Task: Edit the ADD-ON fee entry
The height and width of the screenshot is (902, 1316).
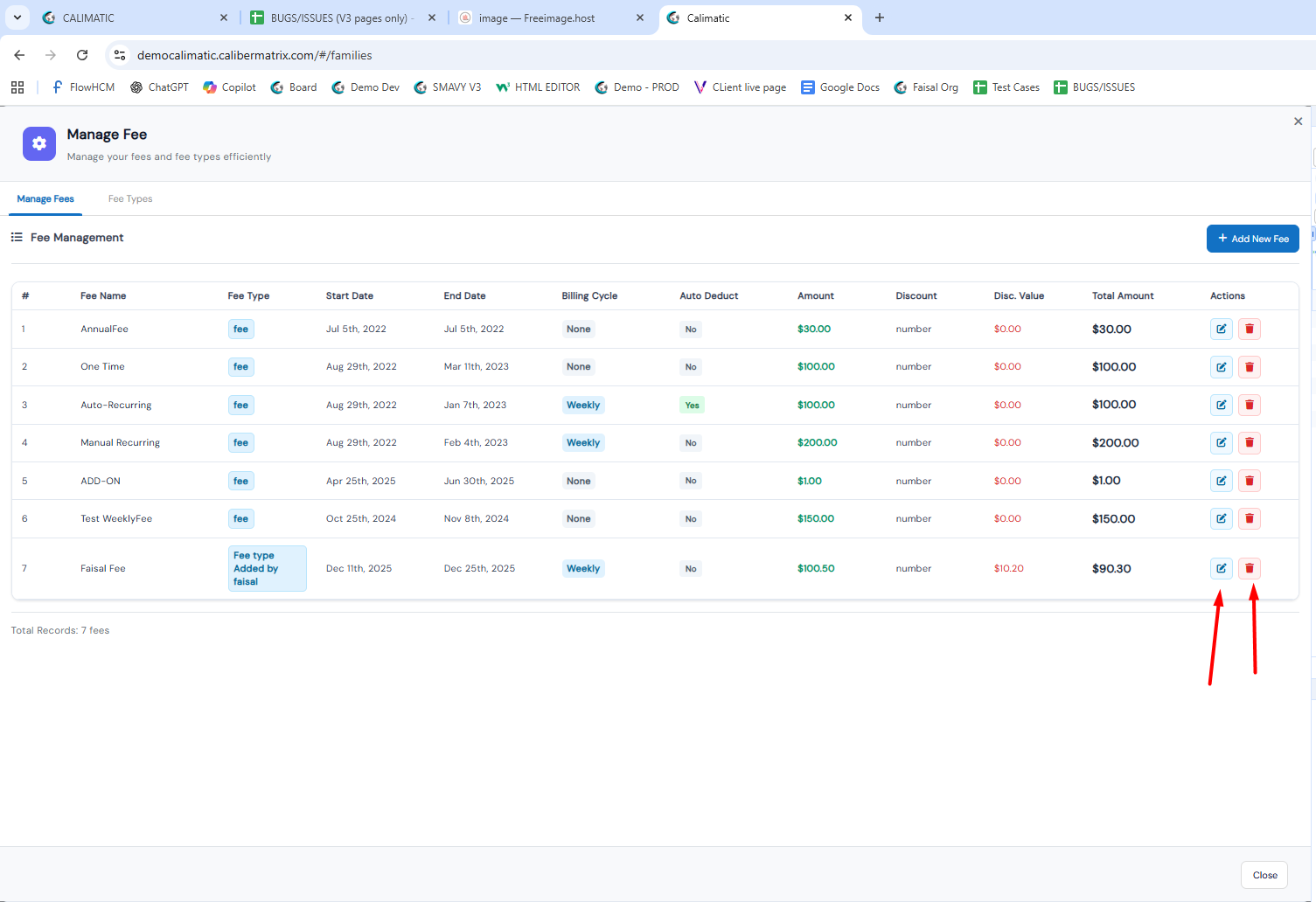Action: pyautogui.click(x=1221, y=481)
